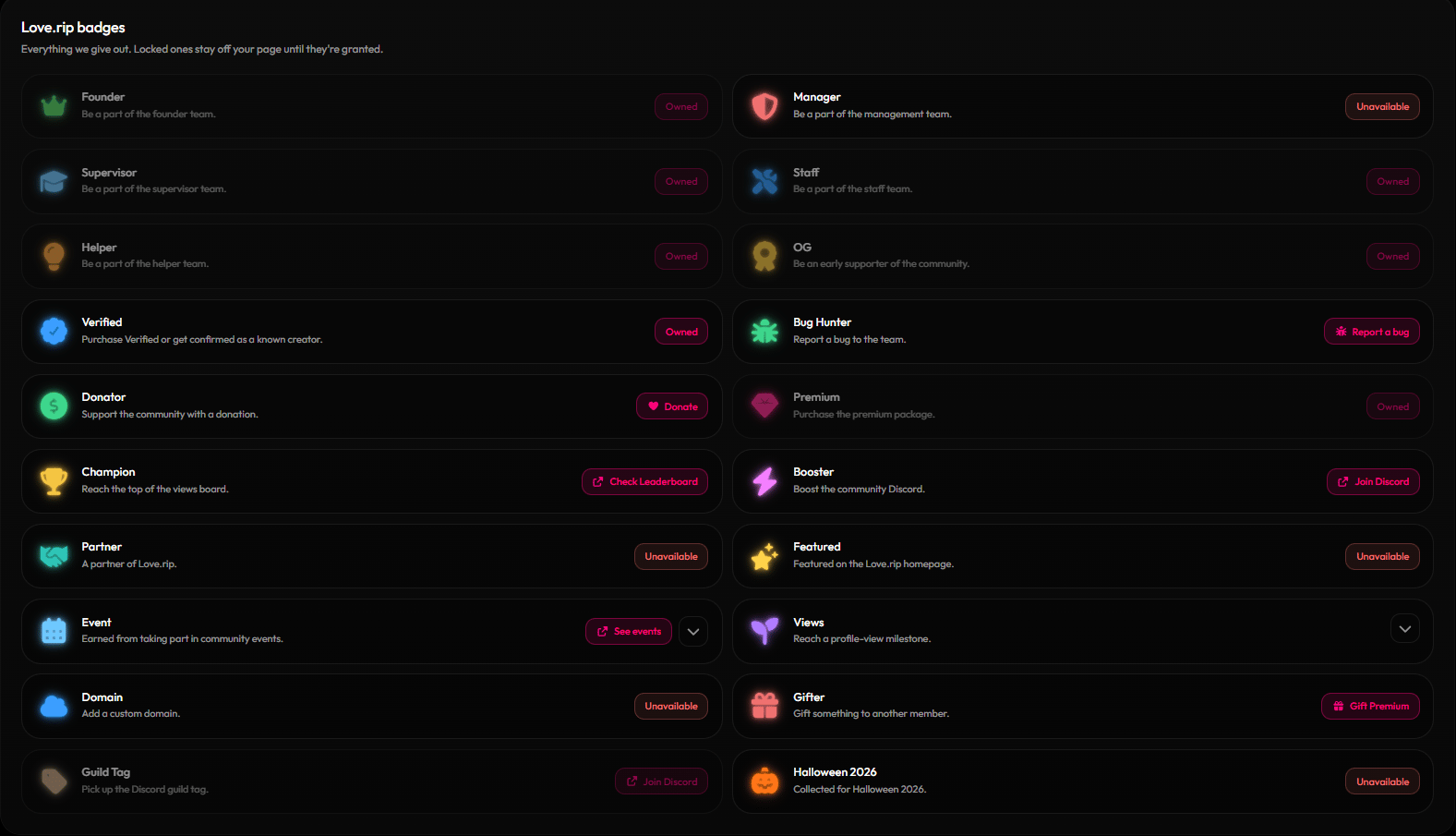The image size is (1456, 836).
Task: Click the Verified blue checkmark badge icon
Action: pyautogui.click(x=54, y=331)
